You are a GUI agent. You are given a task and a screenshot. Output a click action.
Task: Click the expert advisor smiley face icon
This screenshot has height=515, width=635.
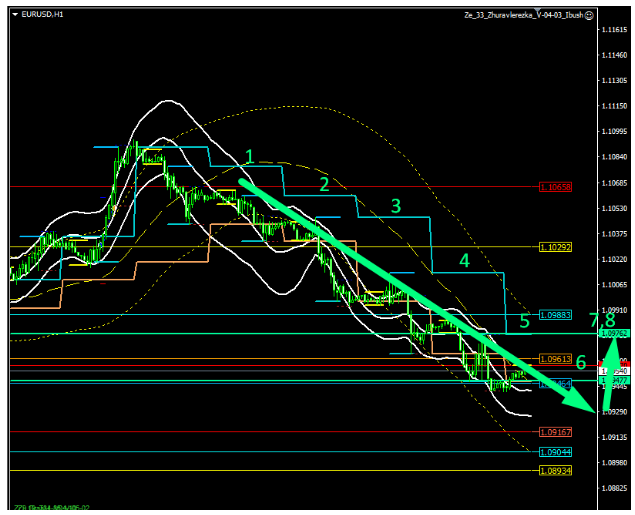[x=589, y=15]
